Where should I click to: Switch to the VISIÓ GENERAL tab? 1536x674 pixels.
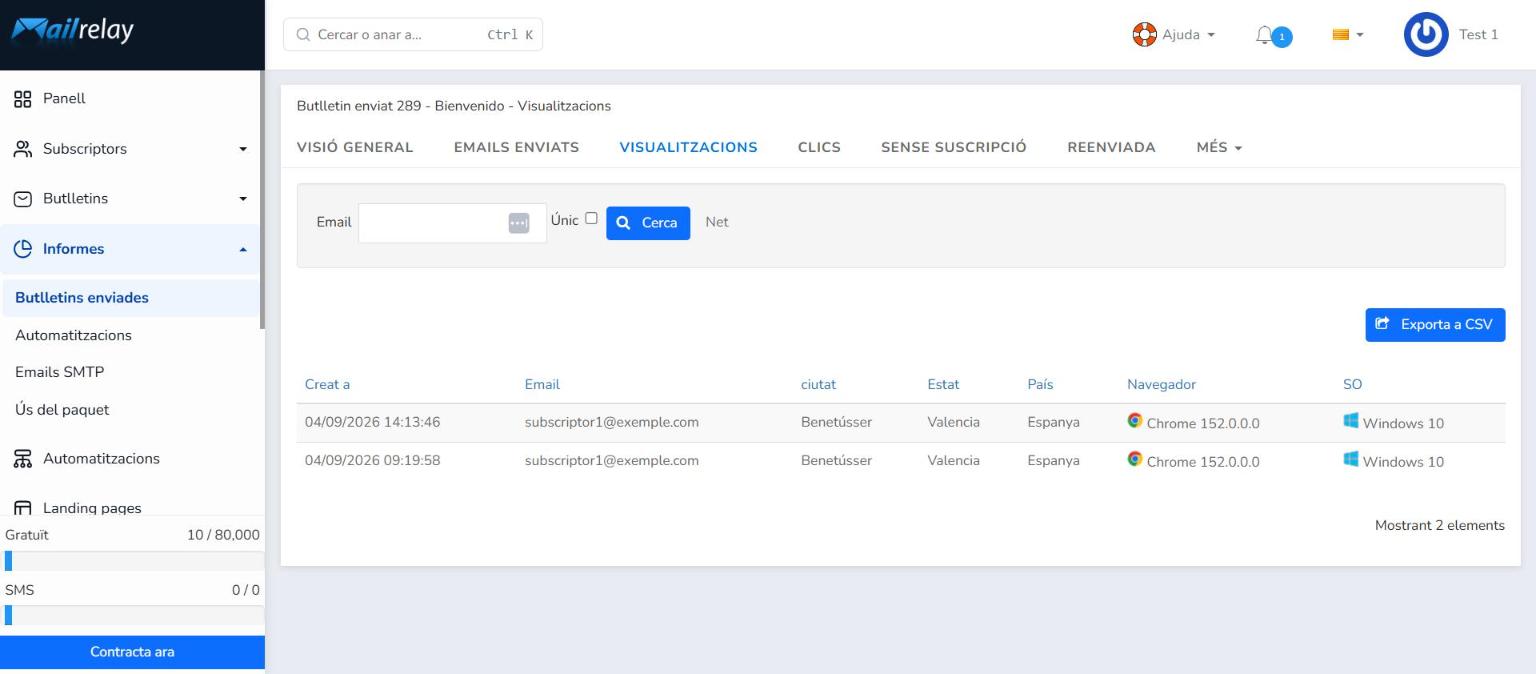coord(355,147)
